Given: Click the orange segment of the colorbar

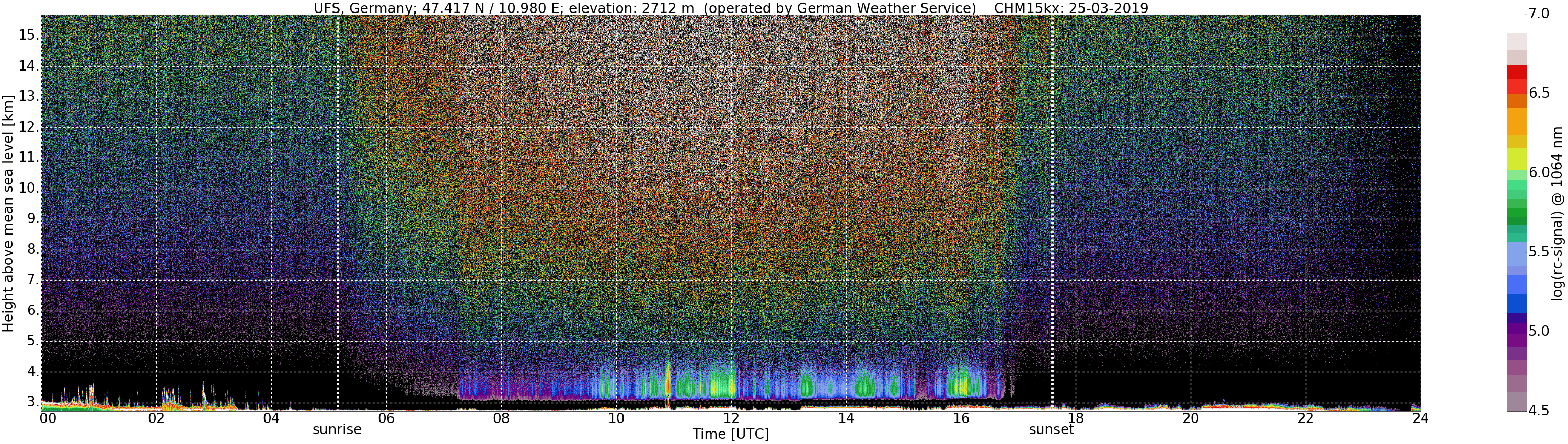Looking at the screenshot, I should pos(1516,122).
